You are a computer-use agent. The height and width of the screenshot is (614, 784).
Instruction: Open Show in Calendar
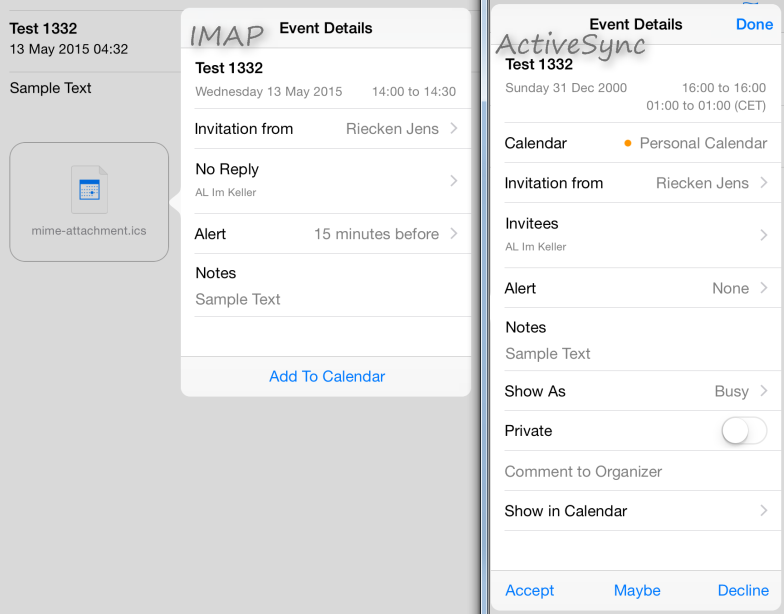[636, 511]
